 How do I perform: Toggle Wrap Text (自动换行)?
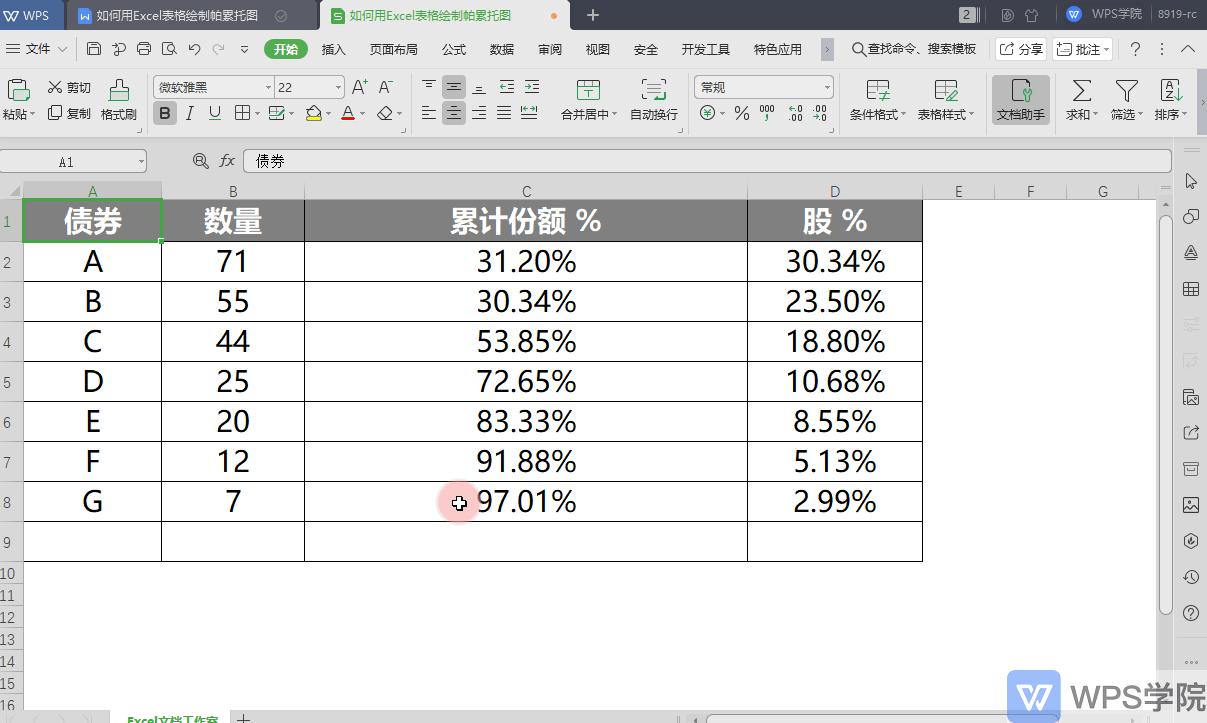point(653,99)
